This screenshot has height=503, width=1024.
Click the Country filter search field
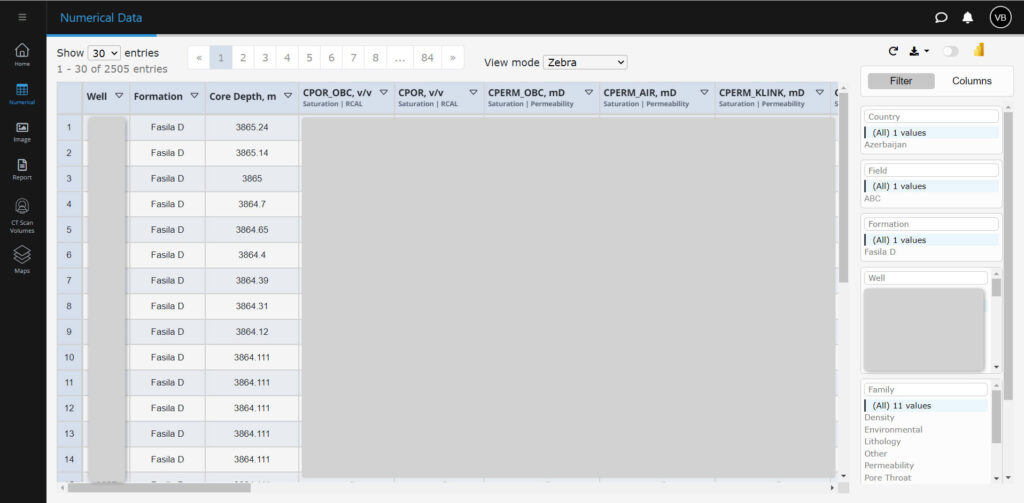click(x=931, y=117)
